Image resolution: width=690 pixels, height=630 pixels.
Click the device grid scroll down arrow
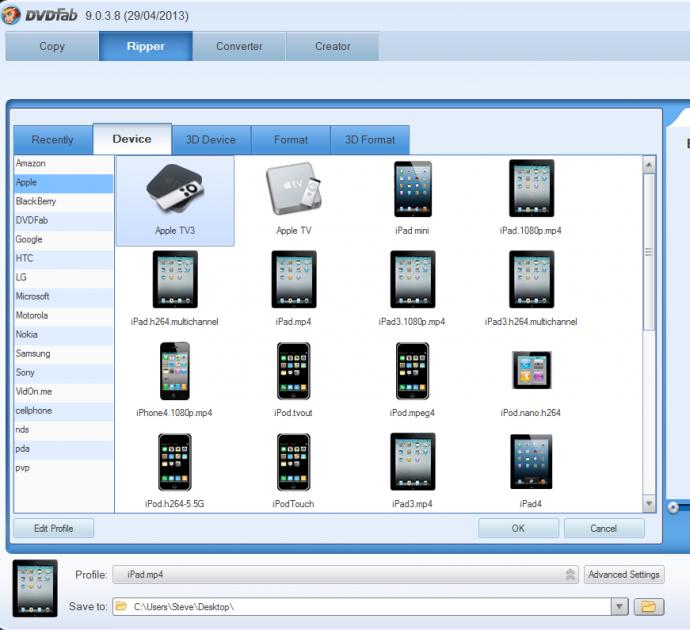pyautogui.click(x=649, y=503)
